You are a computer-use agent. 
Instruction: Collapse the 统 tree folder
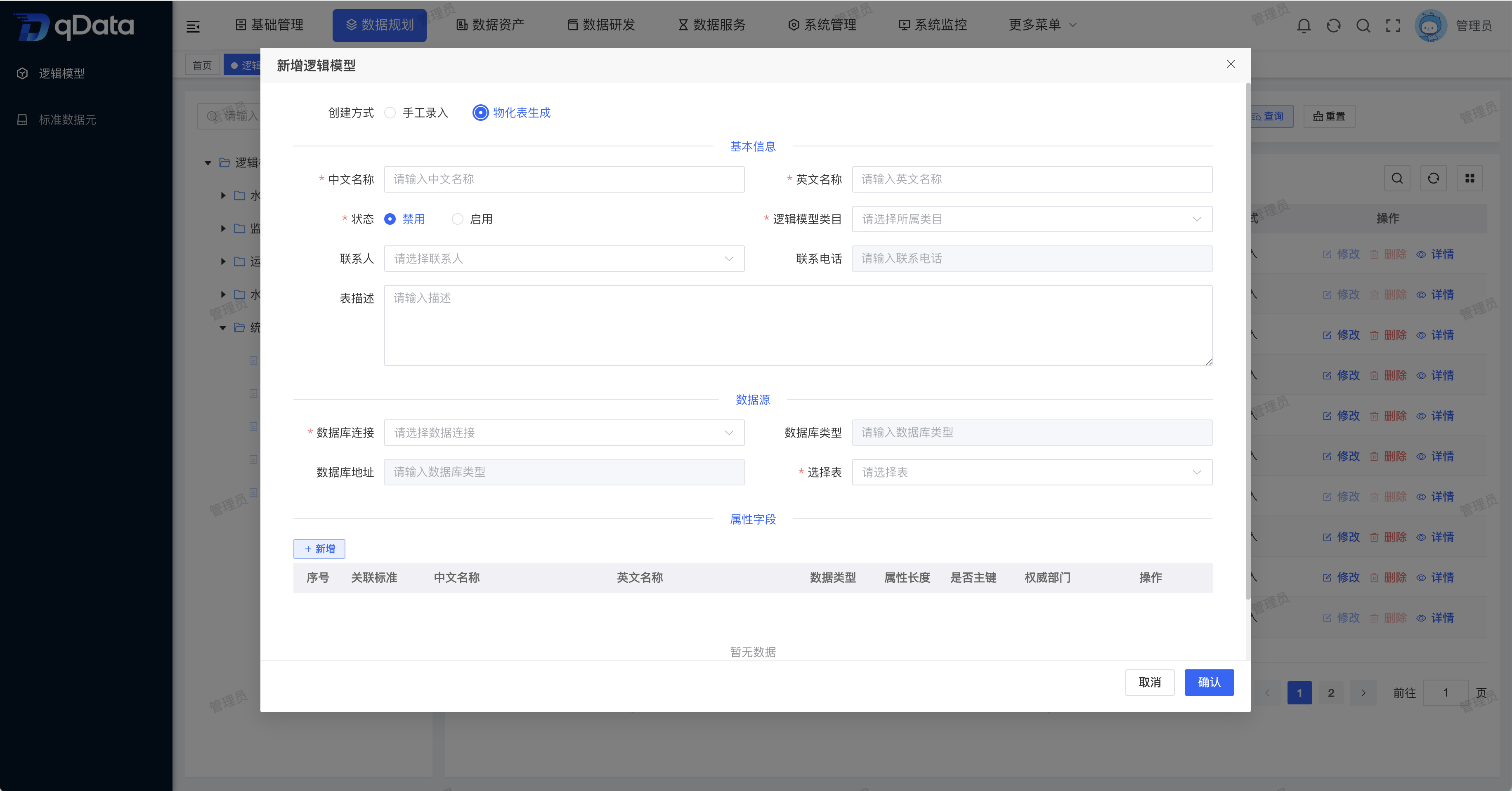[x=223, y=327]
